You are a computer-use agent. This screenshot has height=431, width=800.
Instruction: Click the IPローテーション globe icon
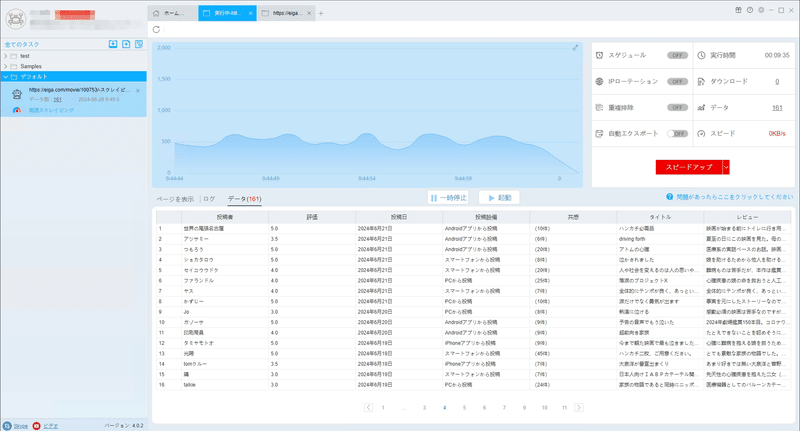pyautogui.click(x=599, y=82)
